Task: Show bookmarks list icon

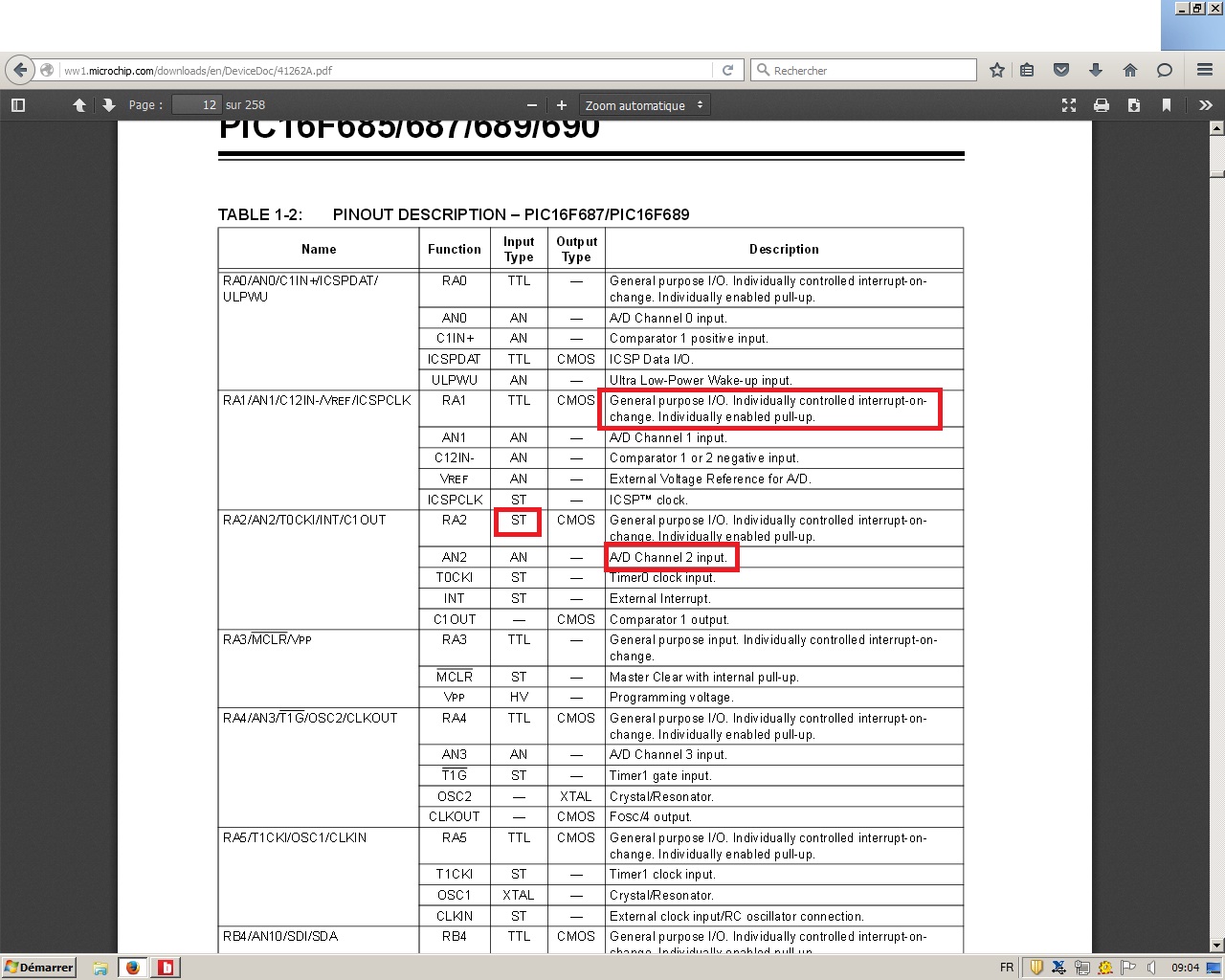Action: tap(1027, 70)
